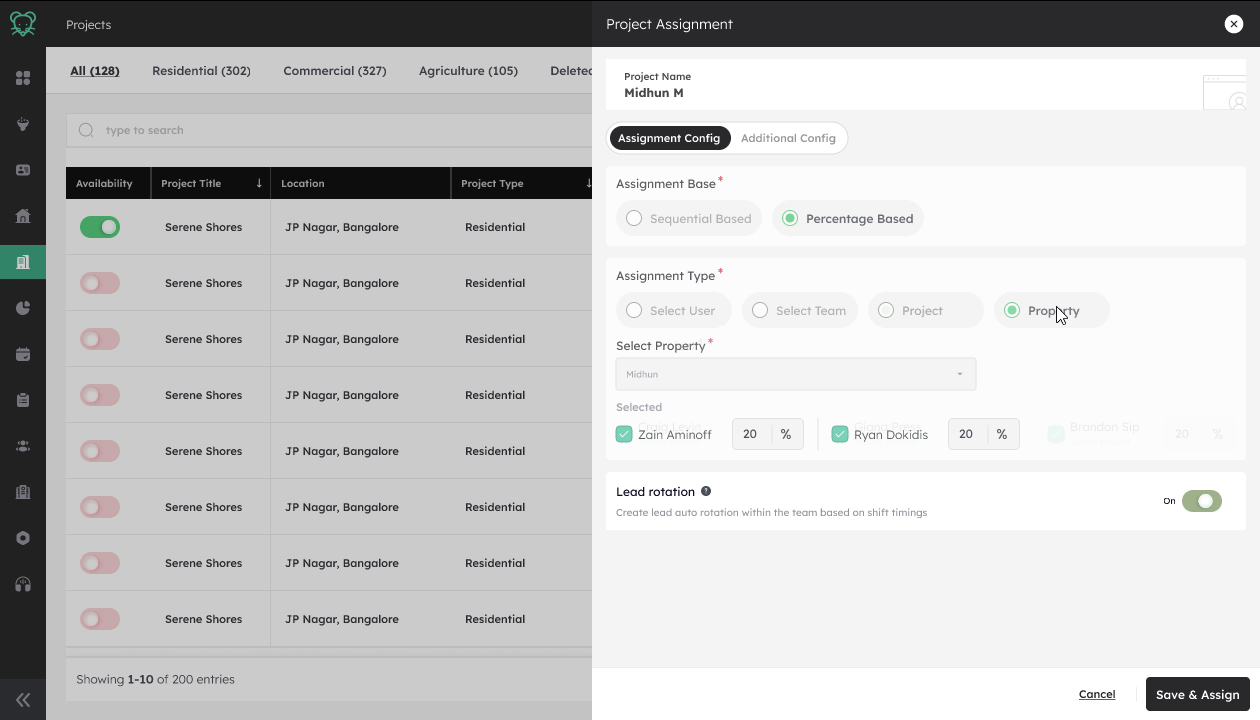Click the app logo in the sidebar
1260x720 pixels.
(x=23, y=23)
